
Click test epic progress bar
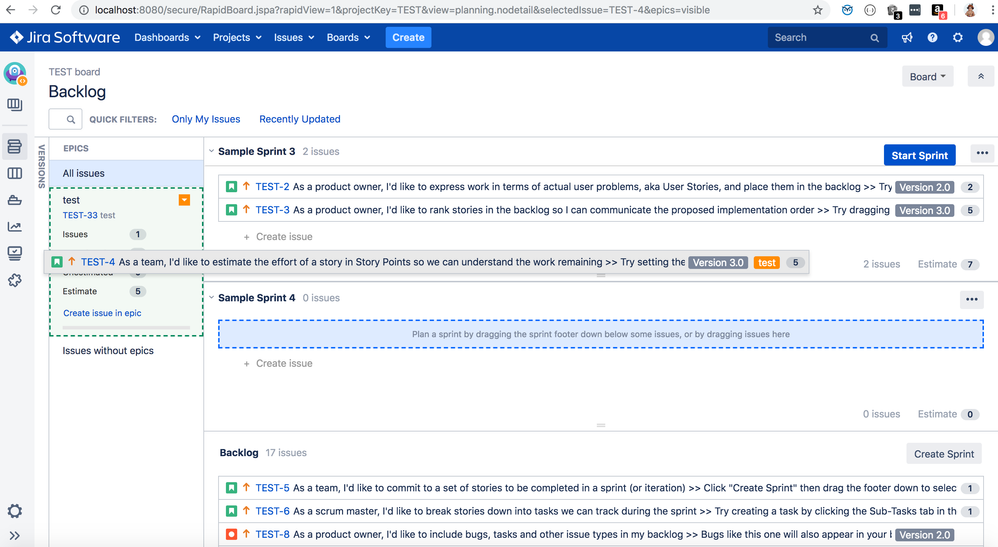tap(126, 327)
